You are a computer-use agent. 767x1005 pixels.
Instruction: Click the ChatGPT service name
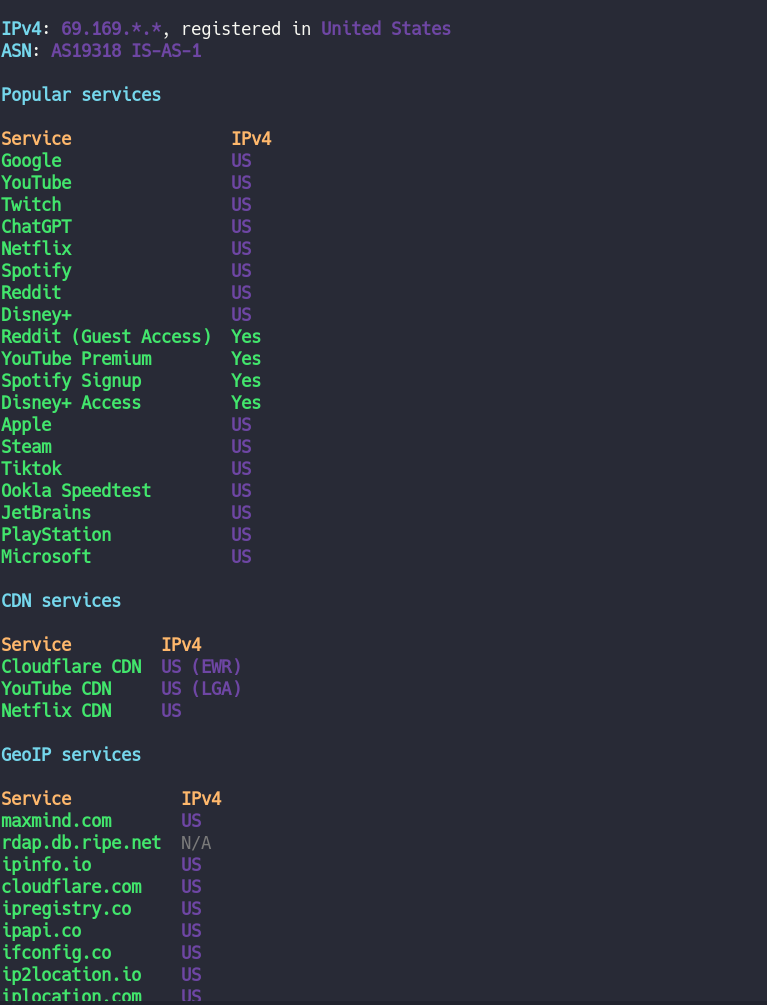[36, 227]
